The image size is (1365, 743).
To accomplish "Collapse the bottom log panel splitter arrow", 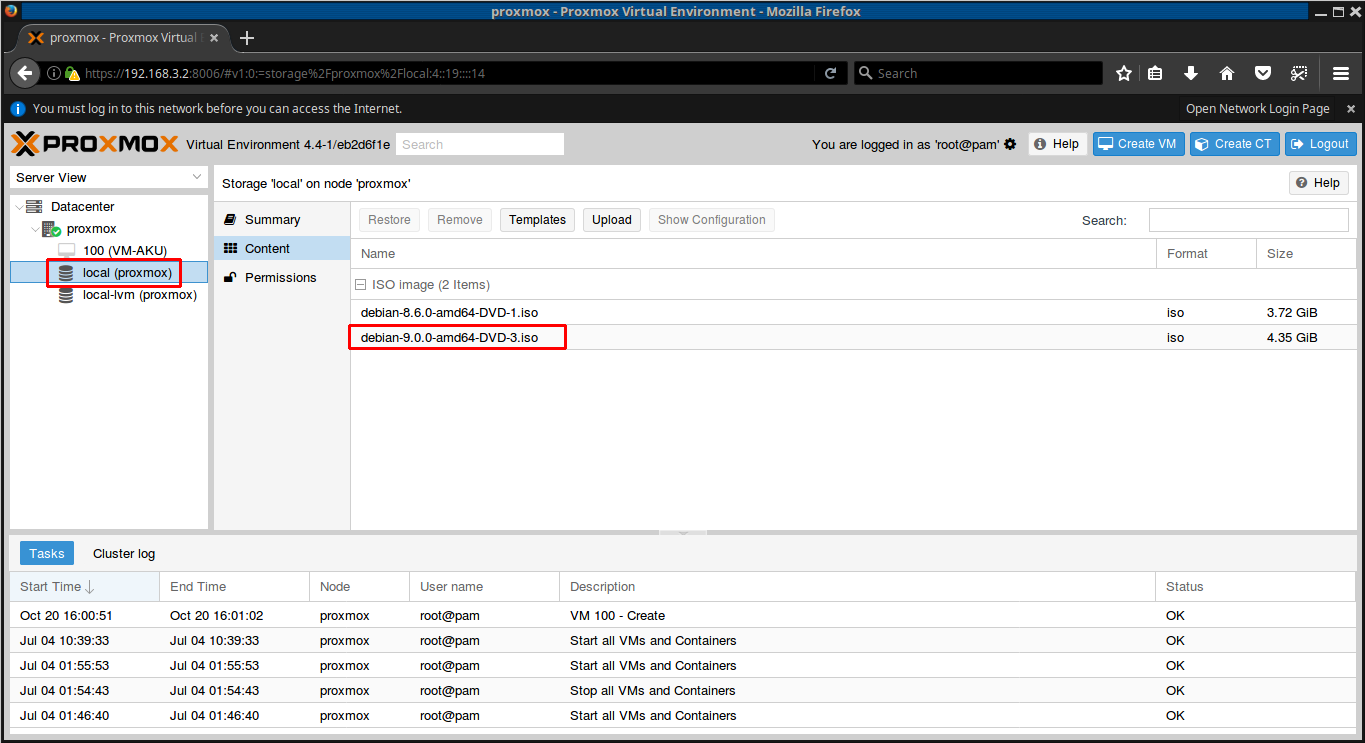I will click(x=684, y=533).
